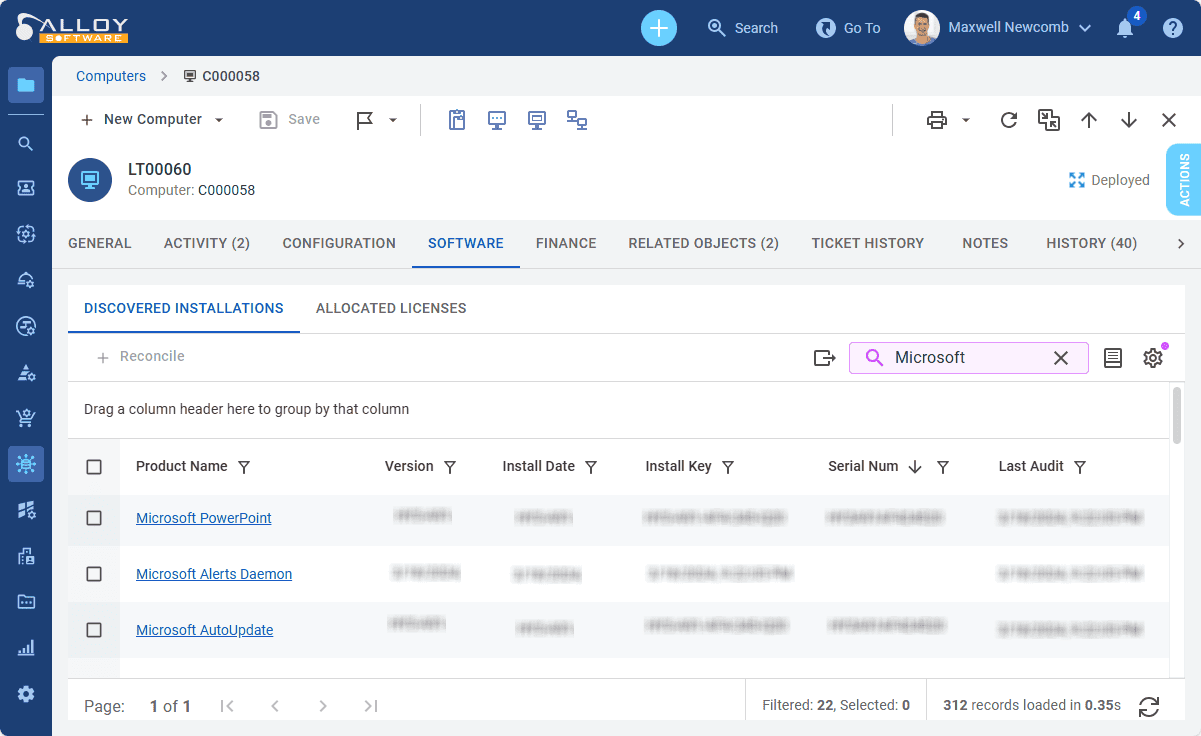The image size is (1201, 736).
Task: Click the shopping cart sidebar icon
Action: point(26,418)
